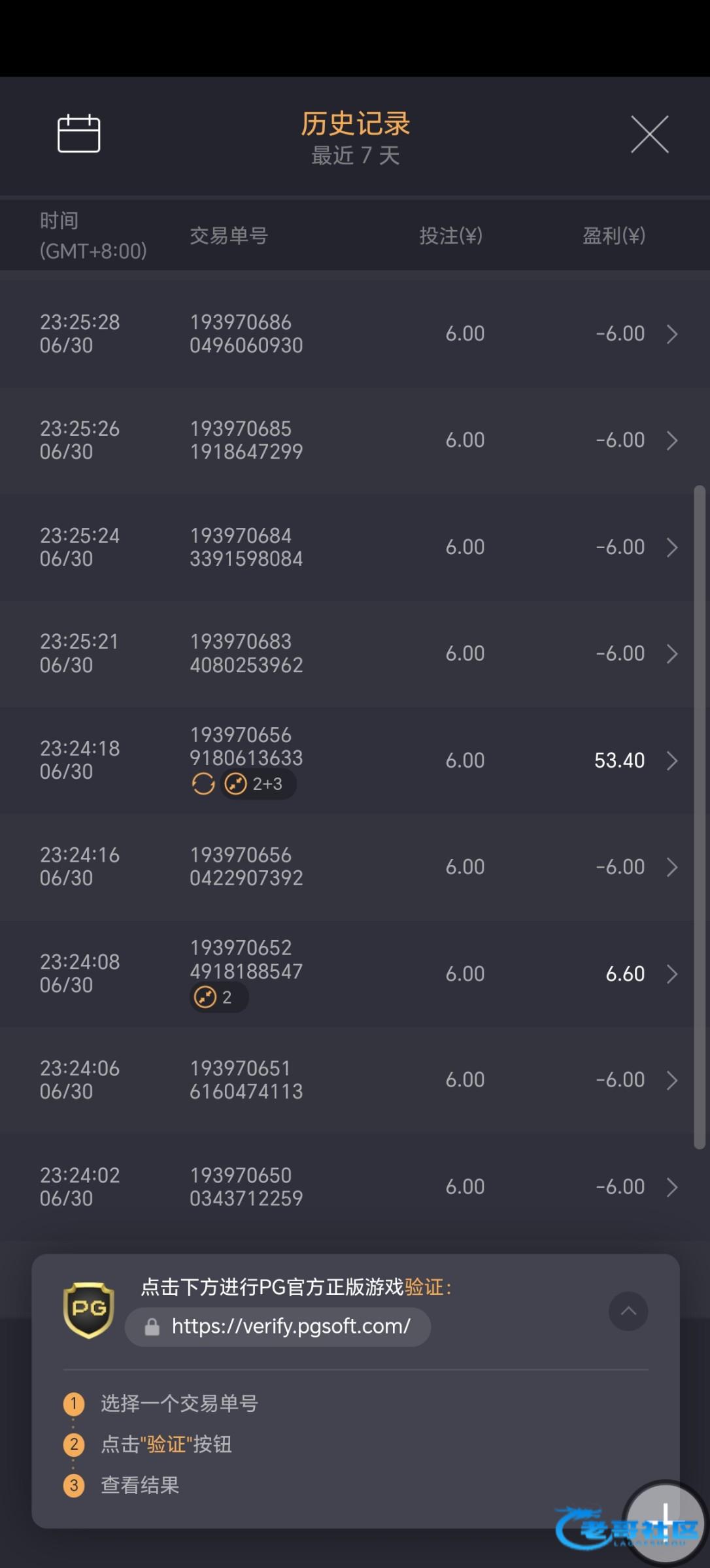Click the PG shield logo icon
710x1568 pixels.
pyautogui.click(x=89, y=1309)
